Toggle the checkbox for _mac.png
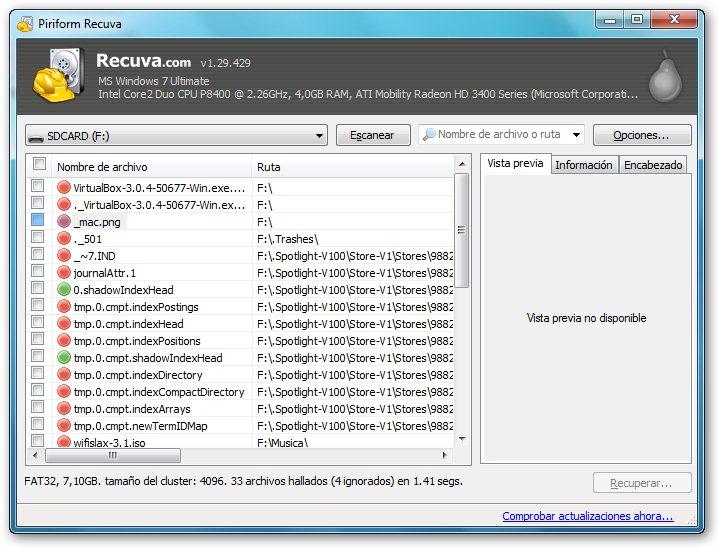The width and height of the screenshot is (719, 548). [x=38, y=220]
